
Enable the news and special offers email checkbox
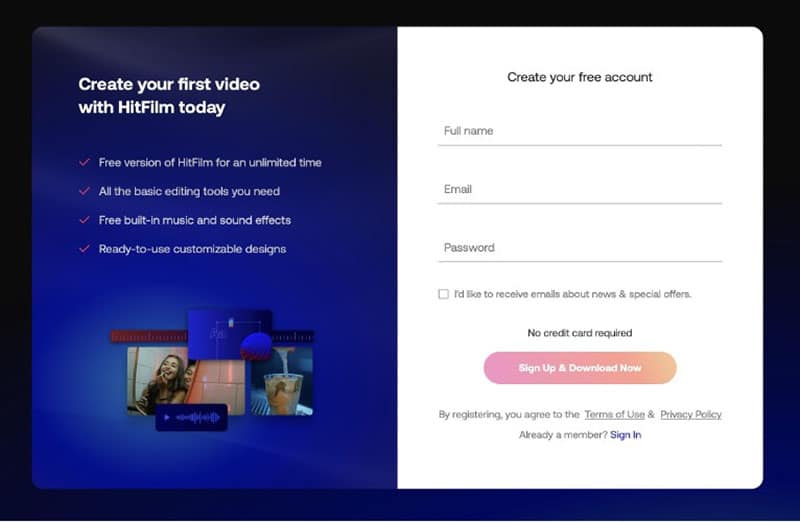[x=443, y=294]
